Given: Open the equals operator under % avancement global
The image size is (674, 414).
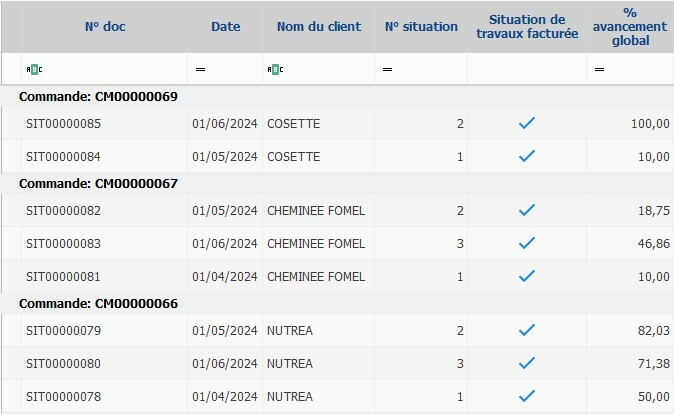Looking at the screenshot, I should [x=599, y=69].
